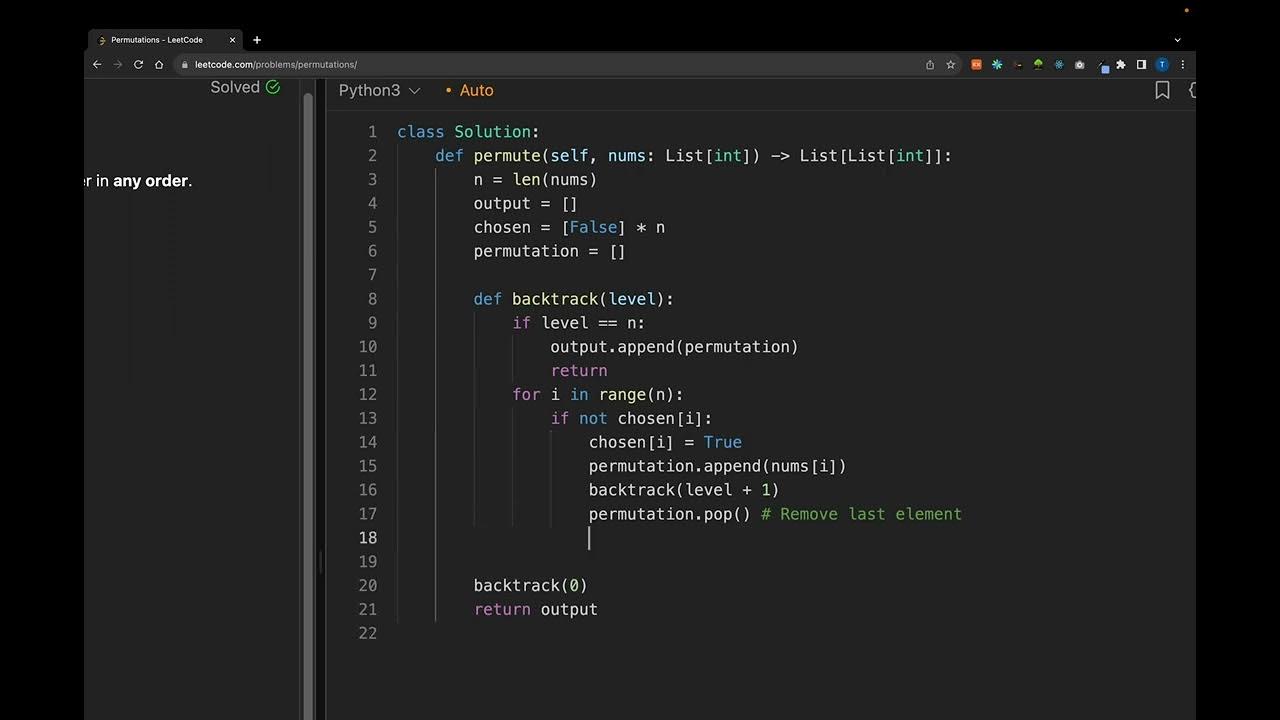Click 'output.append(permutation)' line
This screenshot has width=1280, height=720.
click(674, 347)
